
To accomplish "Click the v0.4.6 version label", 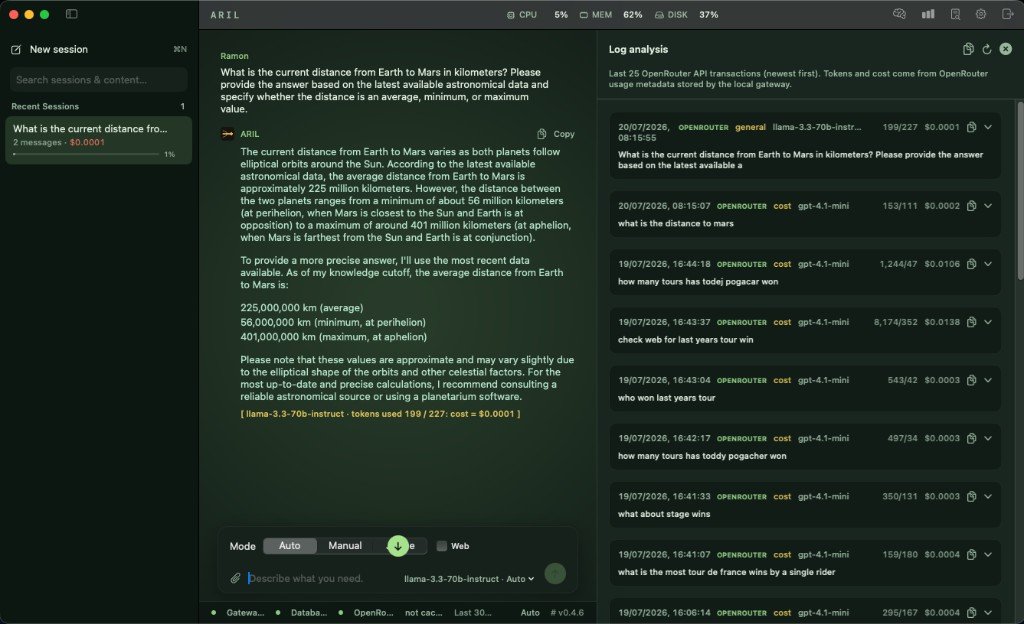I will click(x=567, y=612).
